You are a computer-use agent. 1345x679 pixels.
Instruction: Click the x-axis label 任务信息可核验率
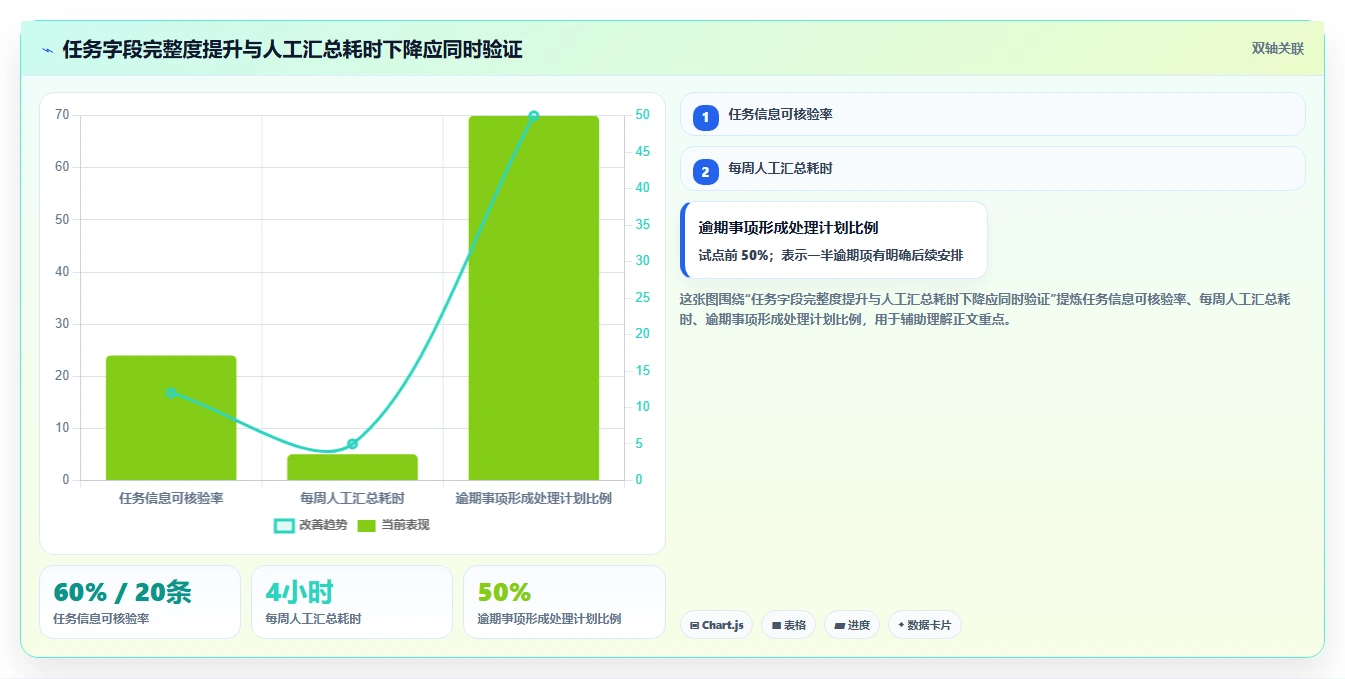point(171,497)
